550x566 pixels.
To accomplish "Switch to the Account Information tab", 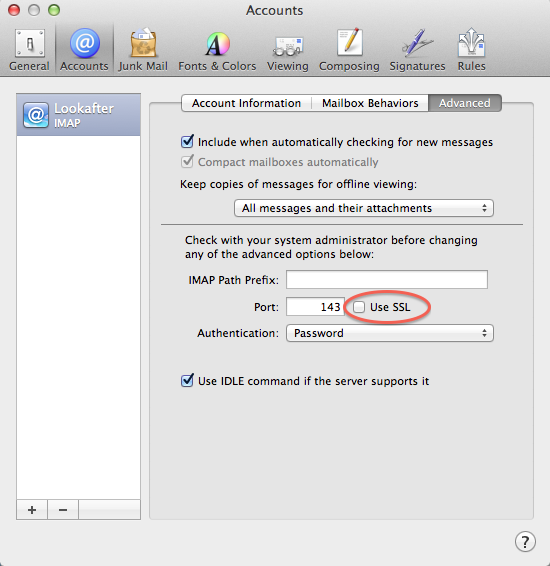I will 246,103.
